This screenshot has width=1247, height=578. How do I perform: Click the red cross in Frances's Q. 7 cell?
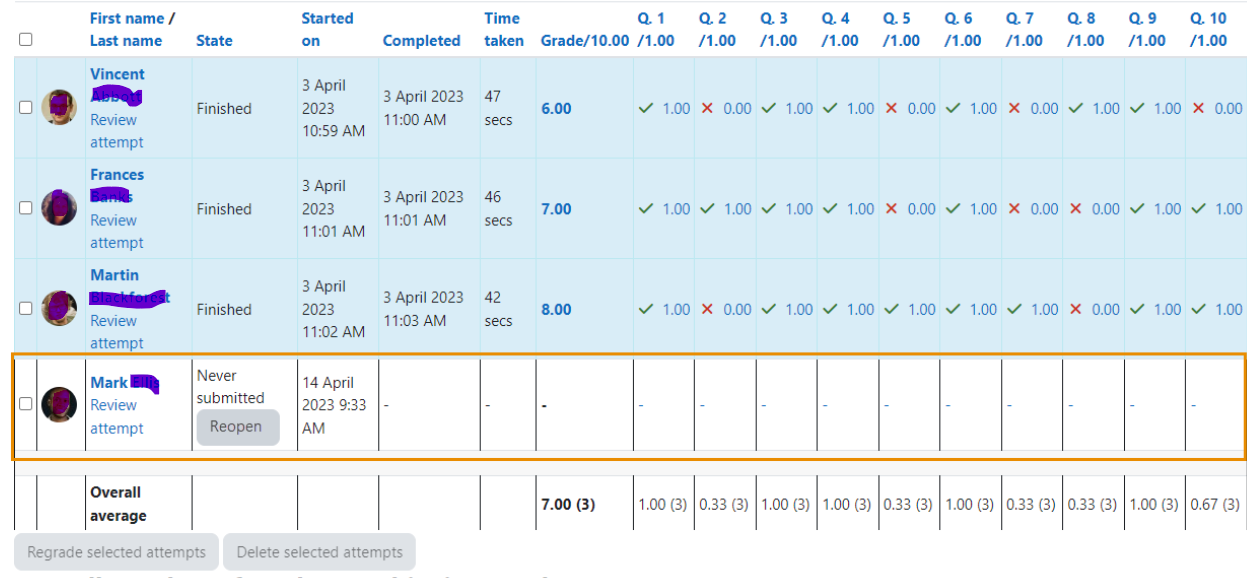[1014, 209]
